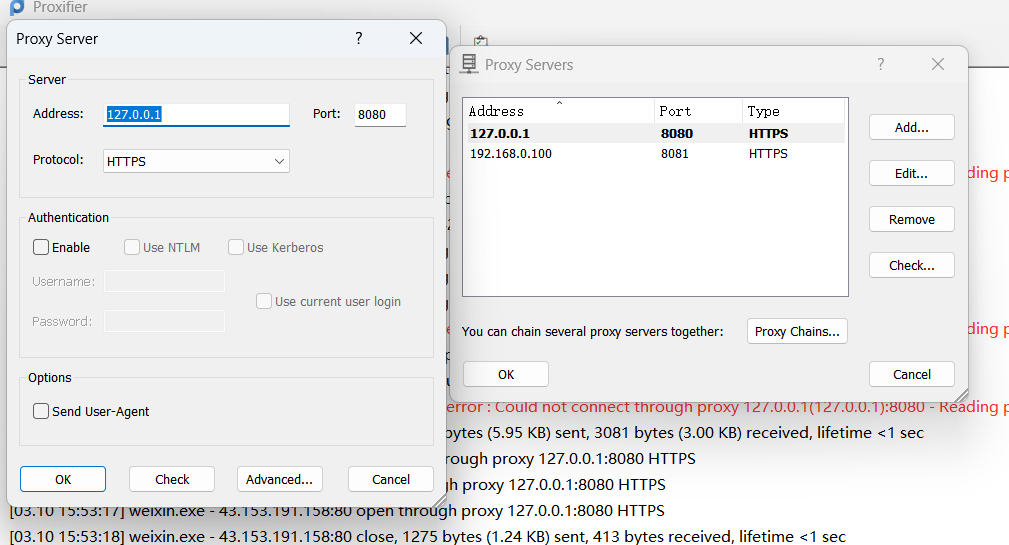Click the Port column header
This screenshot has width=1009, height=545.
pos(698,111)
